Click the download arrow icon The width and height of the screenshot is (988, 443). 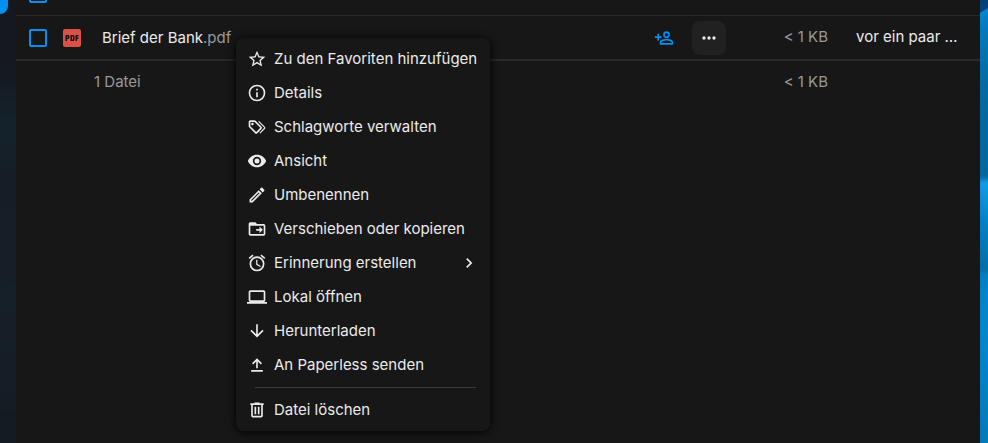coord(256,331)
